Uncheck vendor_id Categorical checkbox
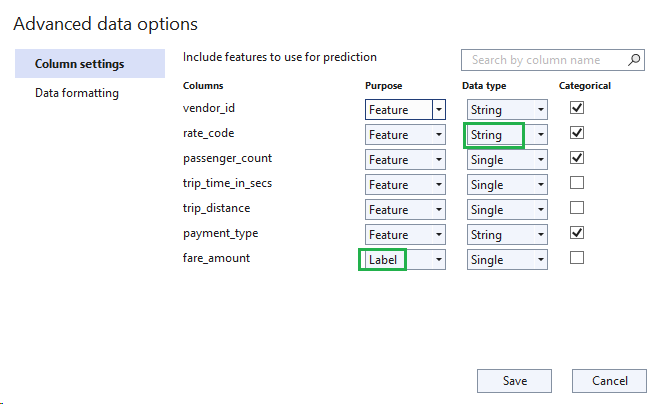This screenshot has width=662, height=404. [x=577, y=108]
